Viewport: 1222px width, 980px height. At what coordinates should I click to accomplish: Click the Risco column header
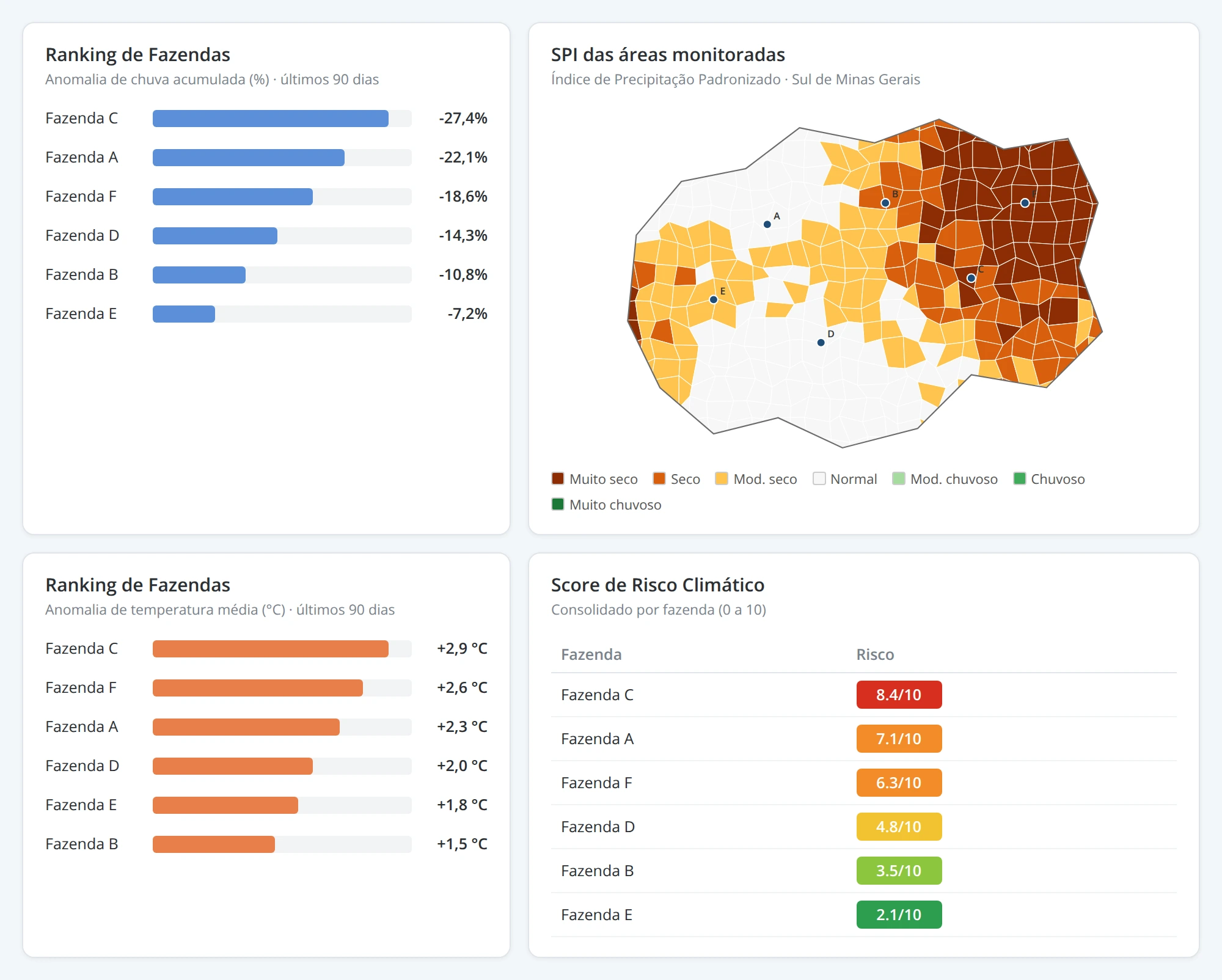[x=875, y=654]
